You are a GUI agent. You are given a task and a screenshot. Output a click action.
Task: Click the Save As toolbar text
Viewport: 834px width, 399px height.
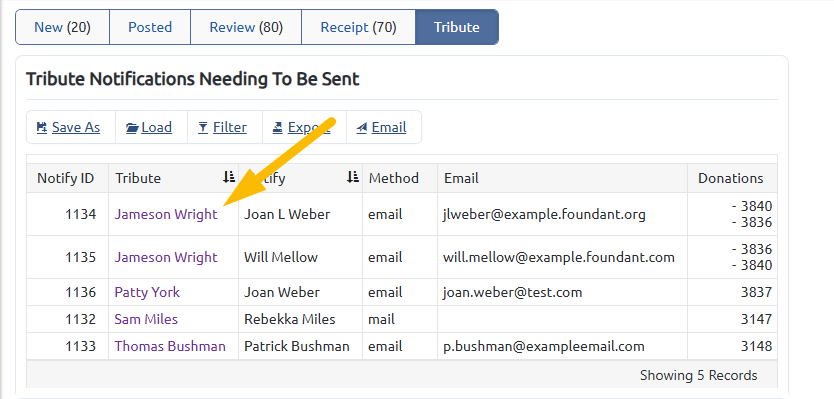click(76, 128)
